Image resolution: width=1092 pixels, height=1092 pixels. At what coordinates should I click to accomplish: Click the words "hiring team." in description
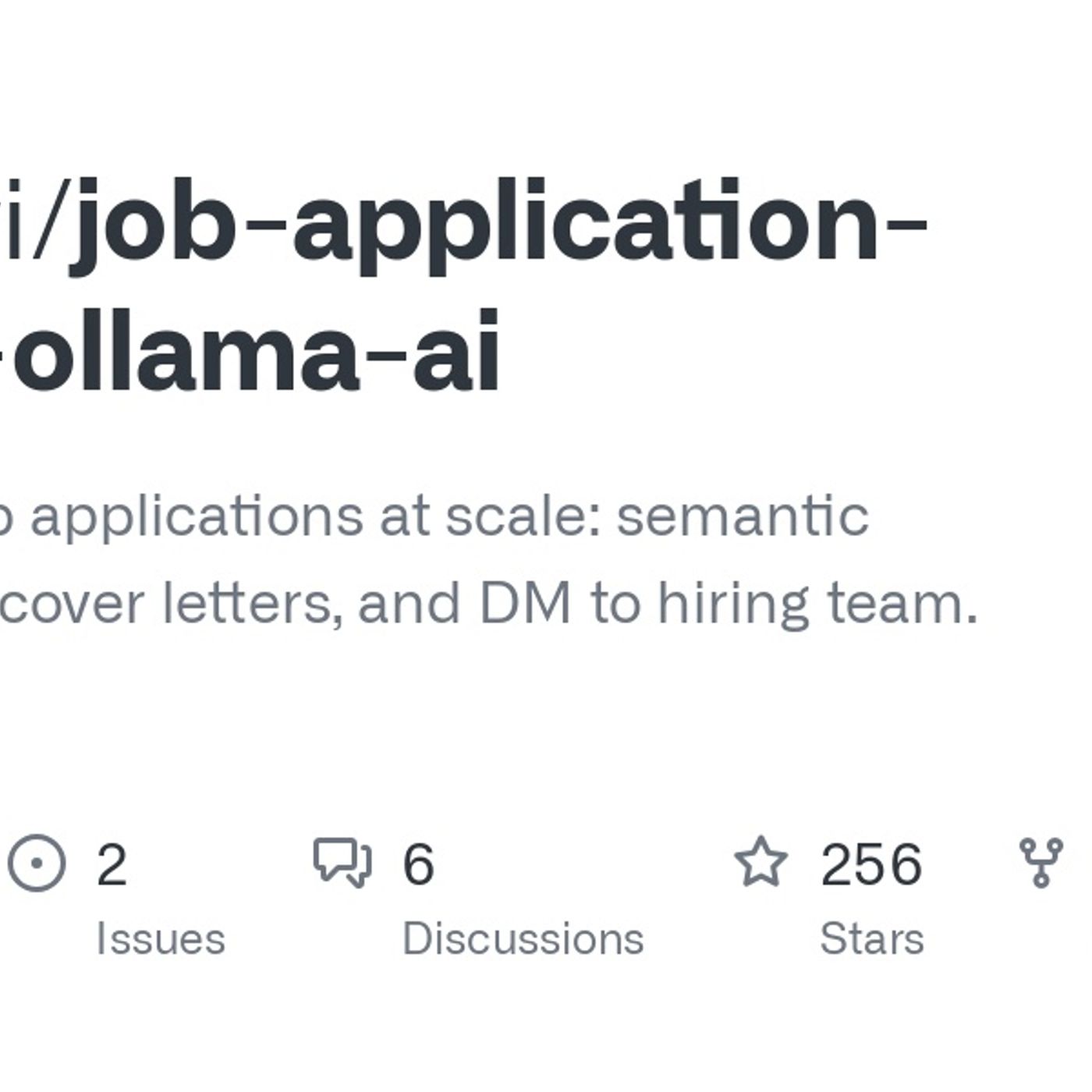tap(818, 604)
